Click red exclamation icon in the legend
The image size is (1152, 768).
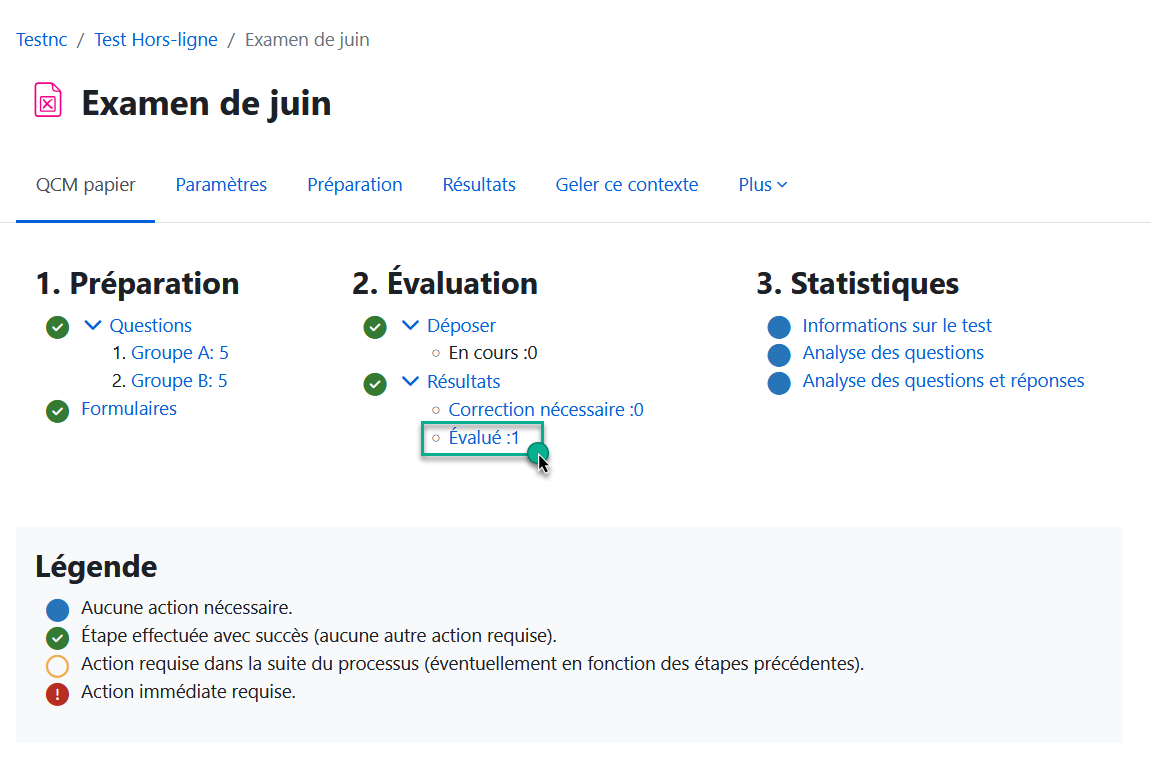58,694
